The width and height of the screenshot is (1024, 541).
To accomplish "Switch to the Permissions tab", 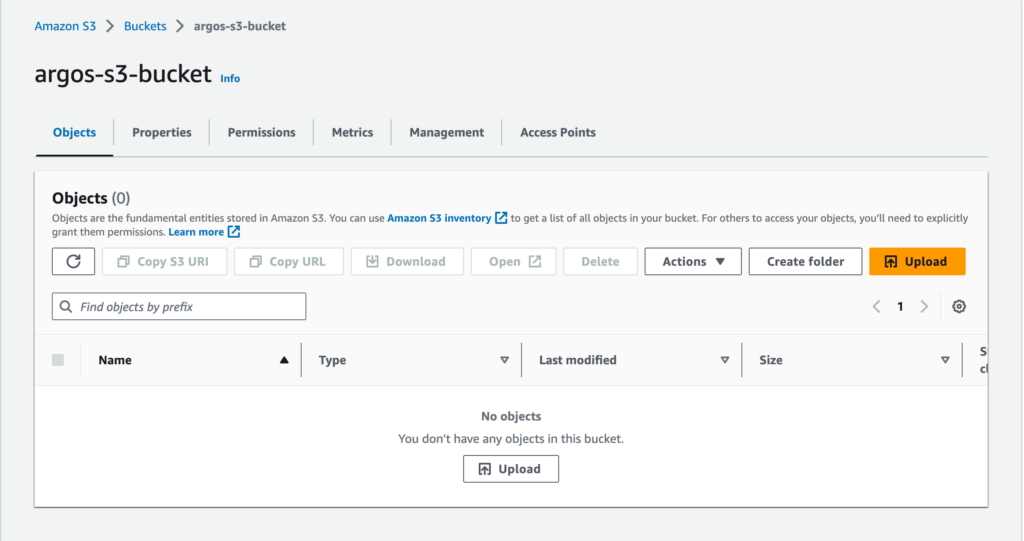I will 261,132.
